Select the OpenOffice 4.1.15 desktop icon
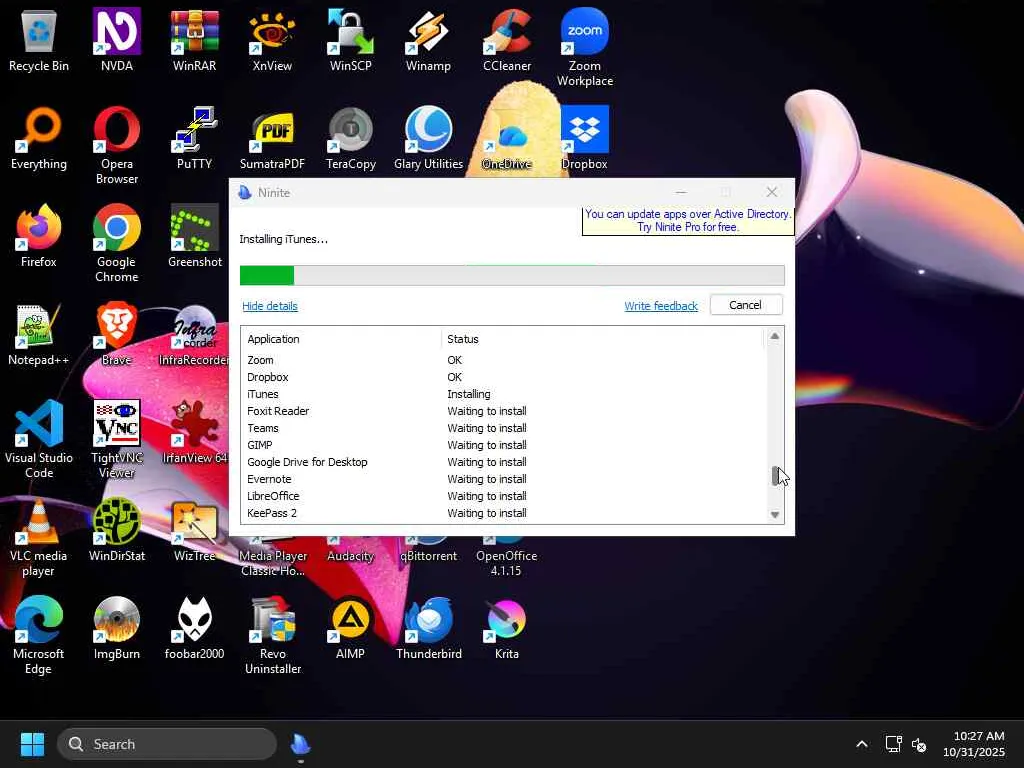 pos(507,556)
